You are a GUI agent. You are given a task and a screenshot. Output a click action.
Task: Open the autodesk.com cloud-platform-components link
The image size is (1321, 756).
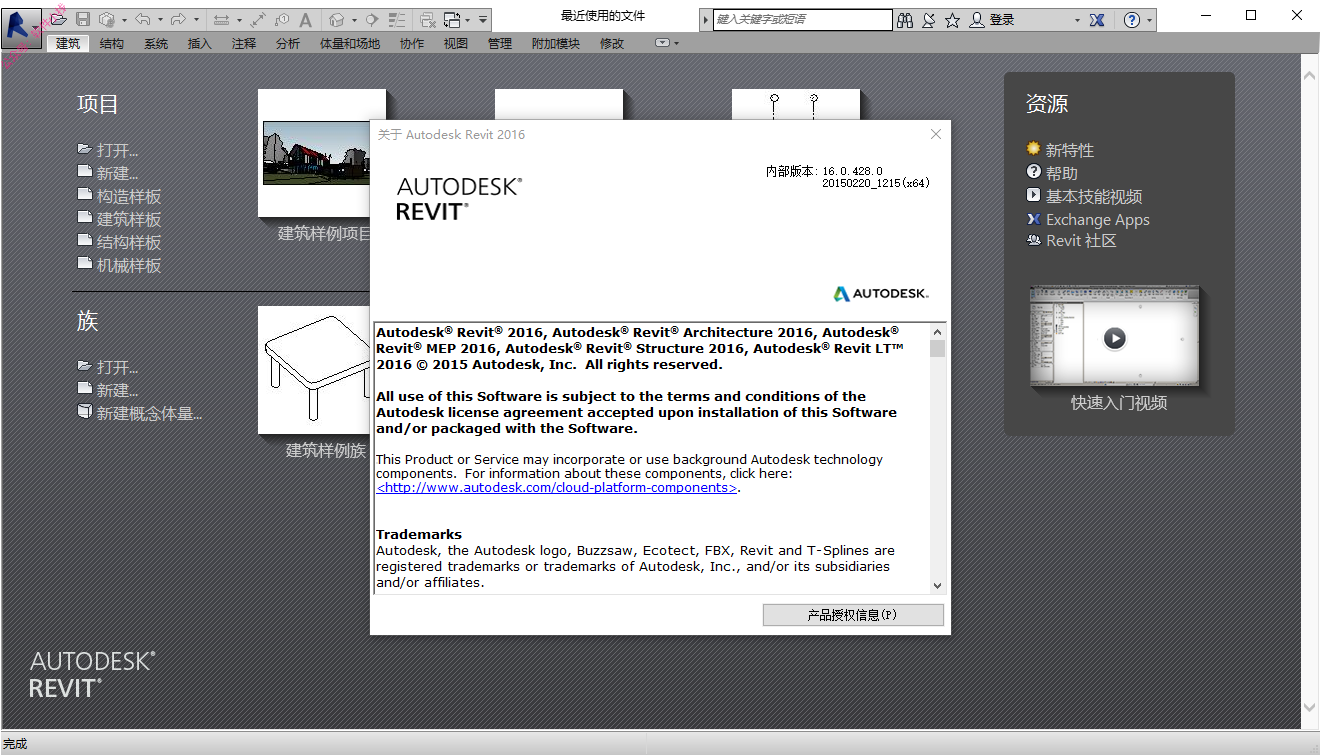[x=557, y=488]
